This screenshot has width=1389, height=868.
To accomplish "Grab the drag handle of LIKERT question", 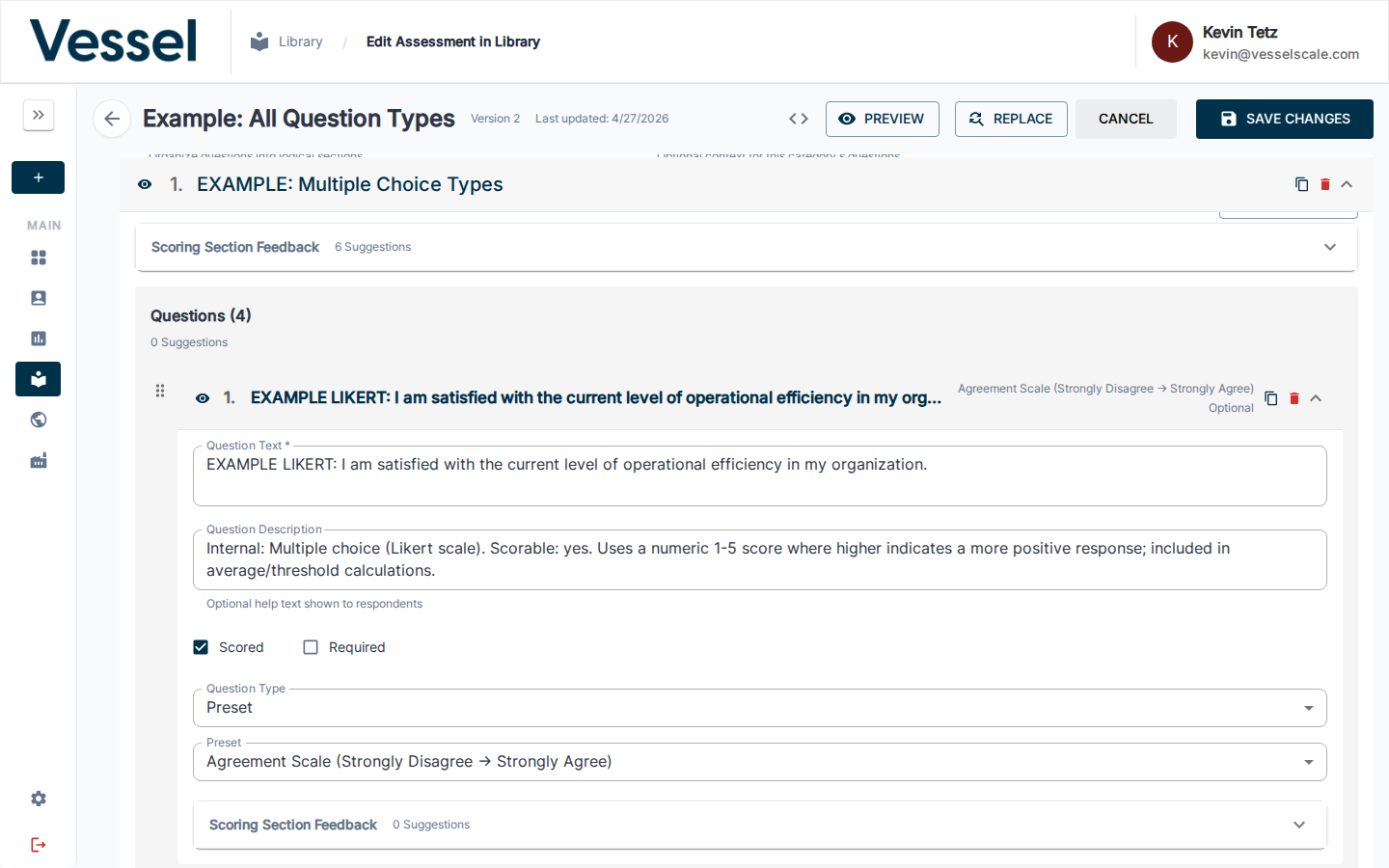I will pos(160,391).
